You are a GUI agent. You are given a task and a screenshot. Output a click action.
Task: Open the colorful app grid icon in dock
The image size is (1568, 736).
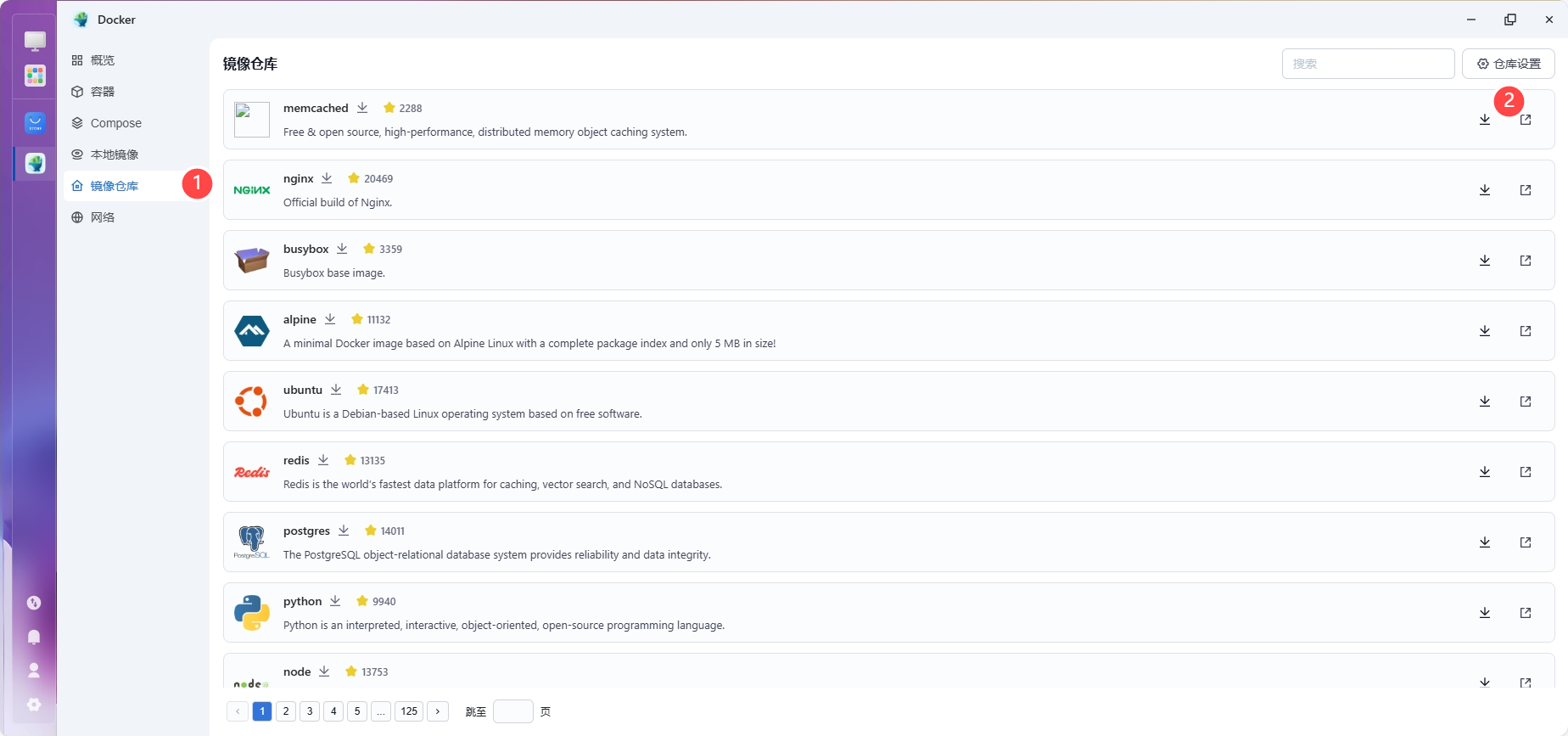35,76
